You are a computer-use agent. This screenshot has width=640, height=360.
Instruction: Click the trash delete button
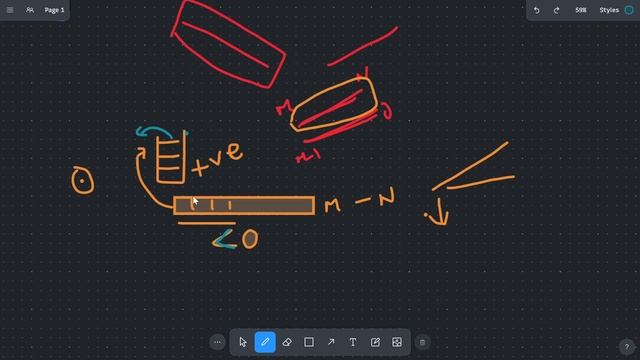[422, 342]
